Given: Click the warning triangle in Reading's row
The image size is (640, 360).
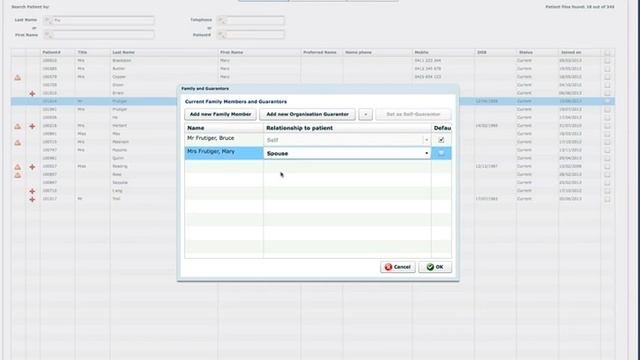Looking at the screenshot, I should [x=18, y=167].
